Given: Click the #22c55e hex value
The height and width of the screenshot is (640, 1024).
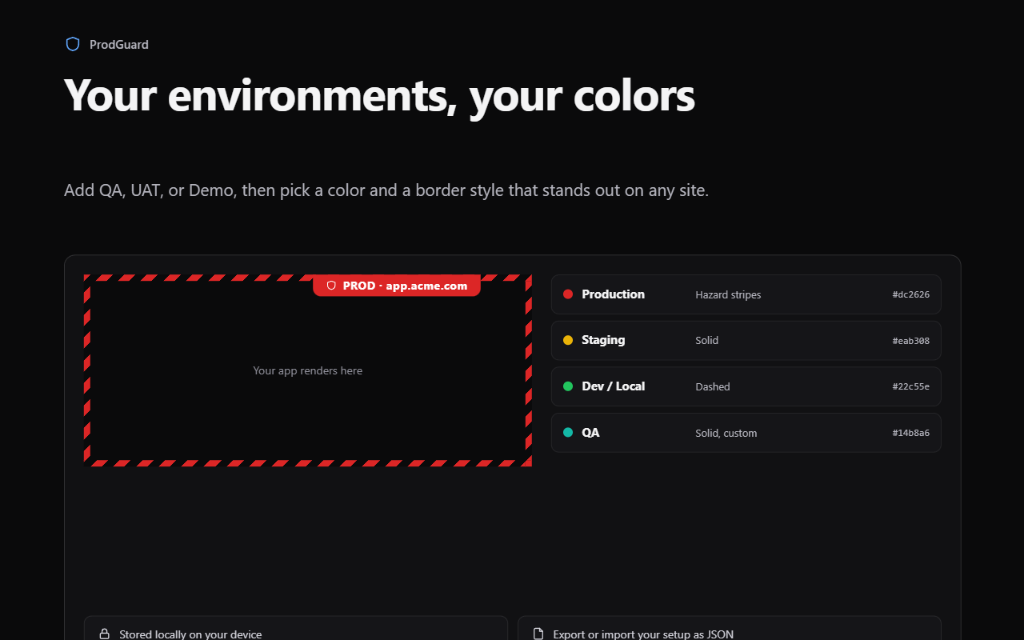Looking at the screenshot, I should (911, 387).
